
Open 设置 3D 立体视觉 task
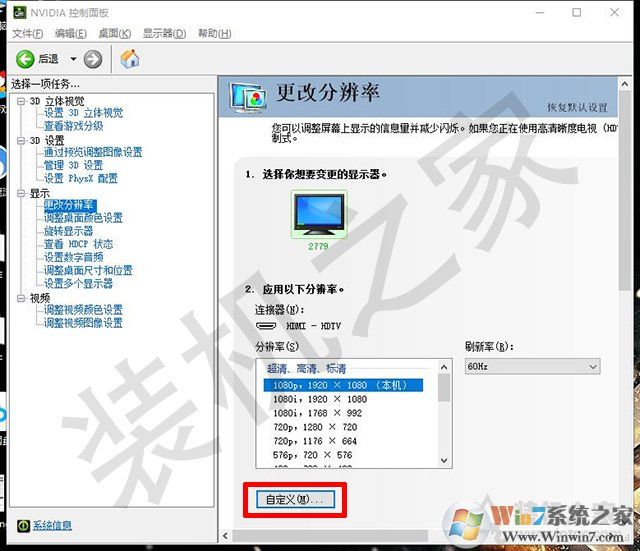click(83, 113)
